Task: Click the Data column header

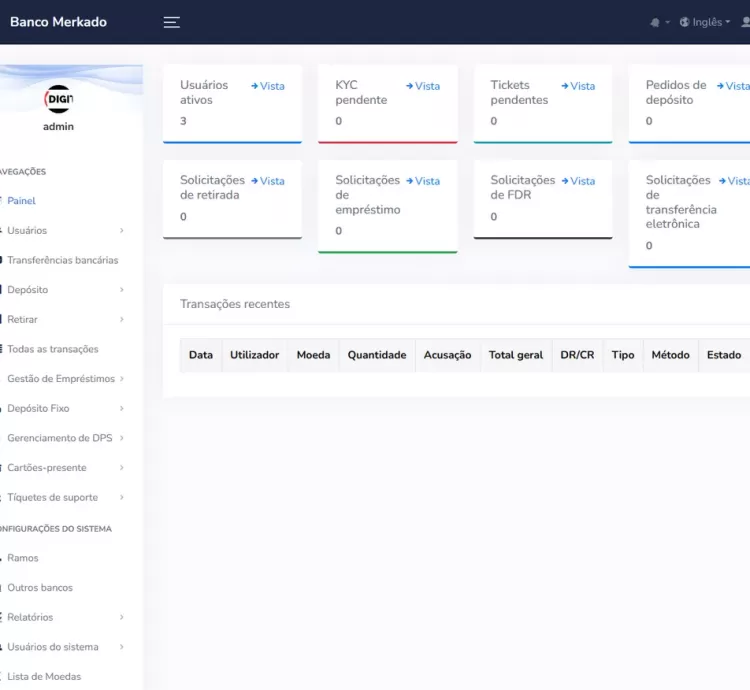Action: coord(201,355)
